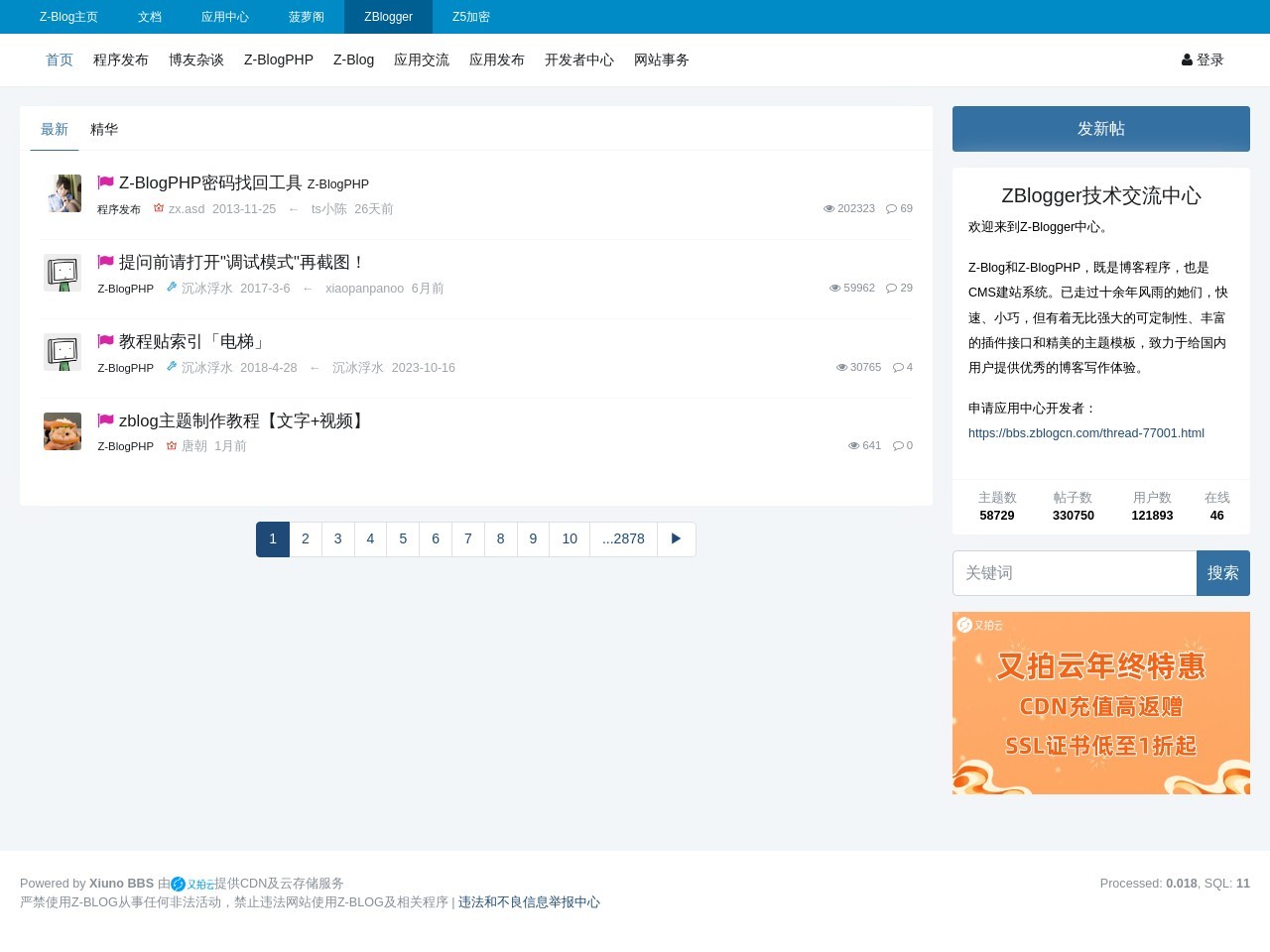Open the zblog主题制作教程【文字+视频】 thread
The width and height of the screenshot is (1270, 952).
tap(244, 420)
